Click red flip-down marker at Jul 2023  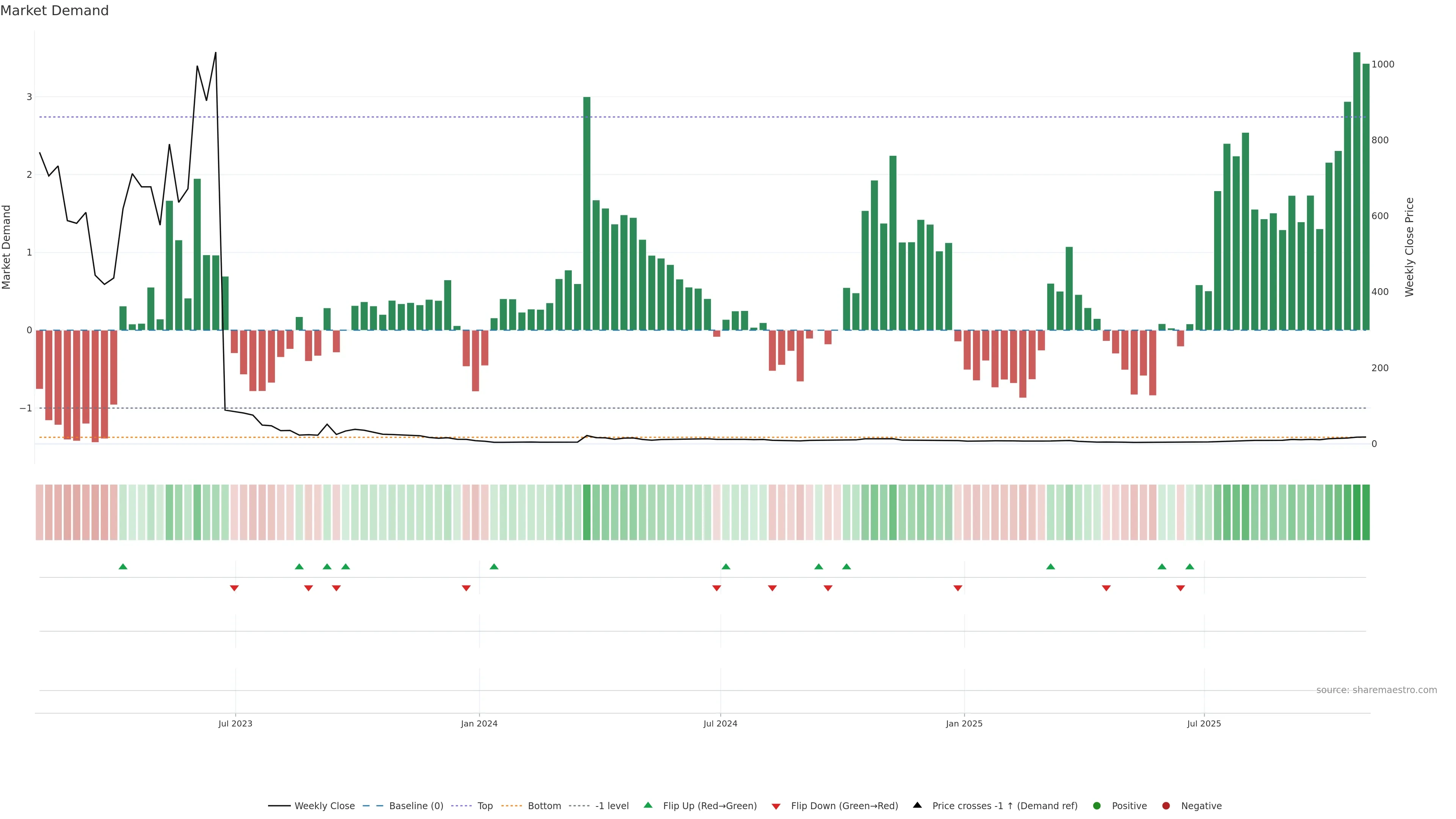point(234,588)
